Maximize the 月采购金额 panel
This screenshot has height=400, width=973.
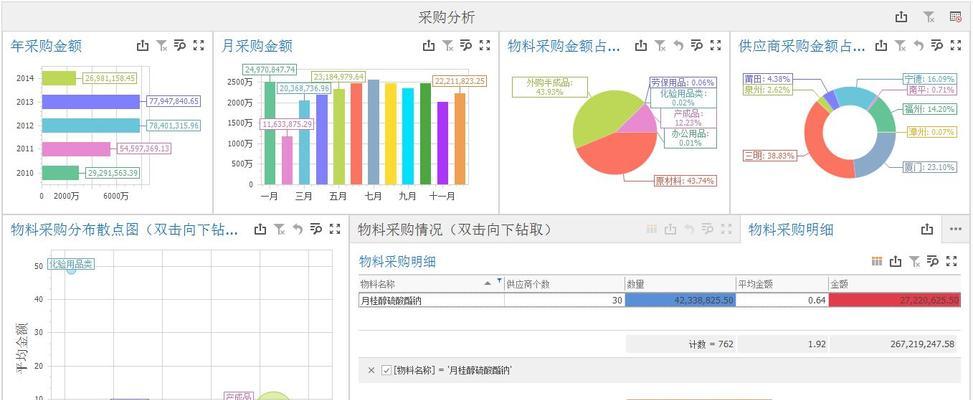[x=485, y=45]
